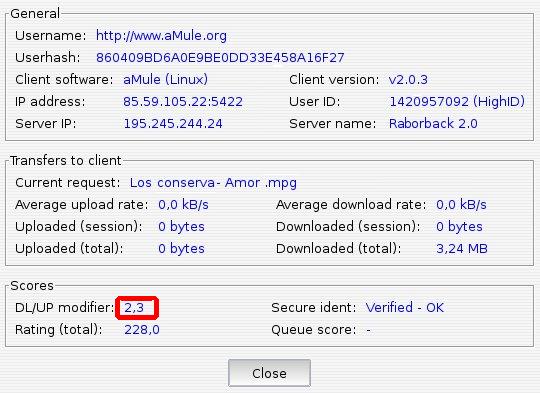Click the Uploaded (total): label
The height and width of the screenshot is (393, 540).
click(69, 249)
